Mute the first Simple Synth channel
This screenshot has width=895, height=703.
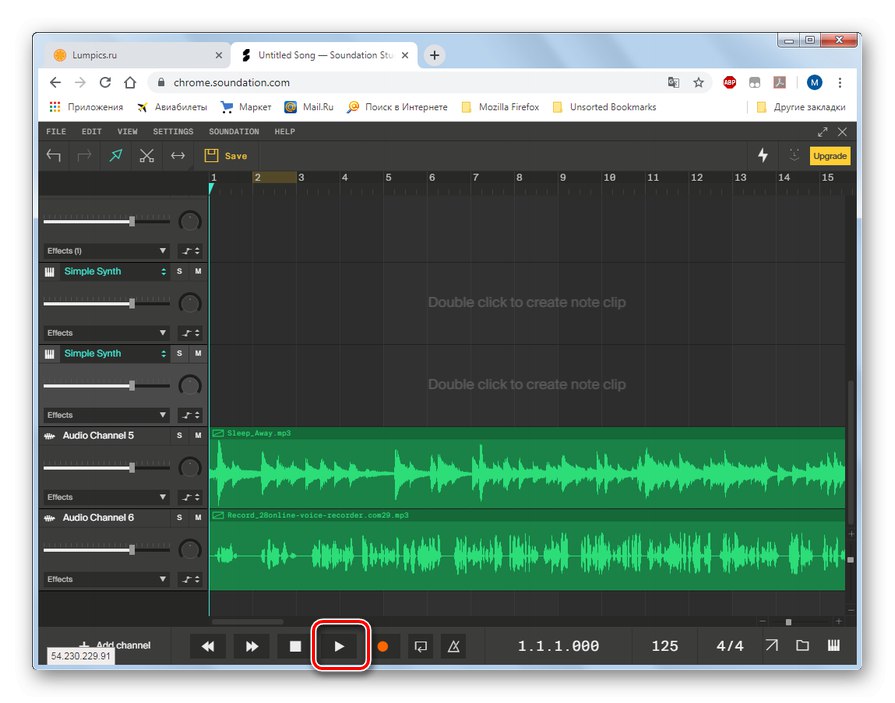point(198,272)
